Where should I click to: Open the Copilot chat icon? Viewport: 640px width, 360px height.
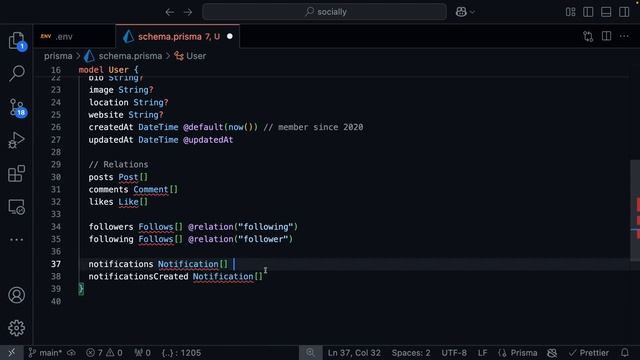tap(461, 12)
